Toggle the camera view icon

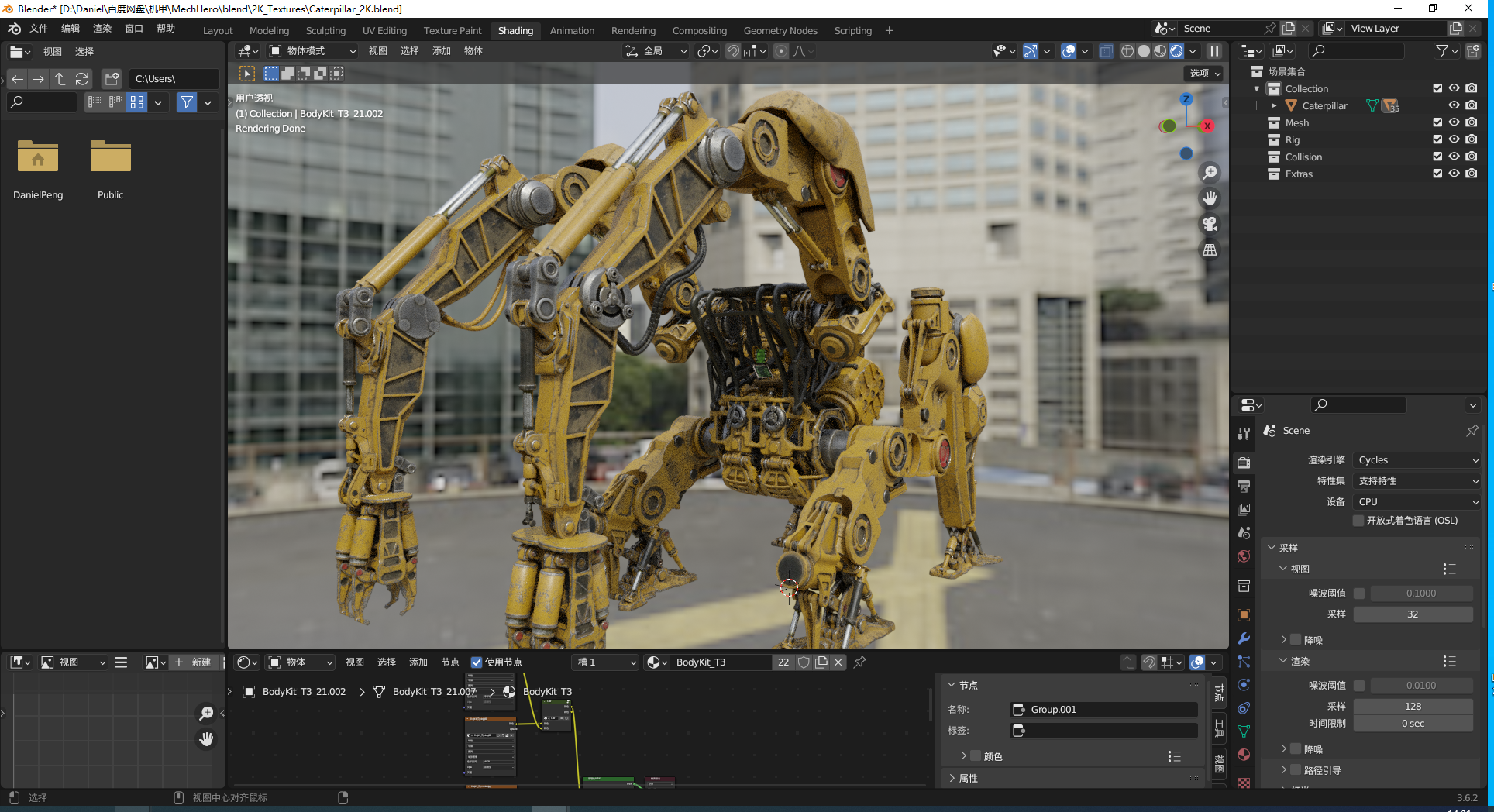[x=1209, y=224]
